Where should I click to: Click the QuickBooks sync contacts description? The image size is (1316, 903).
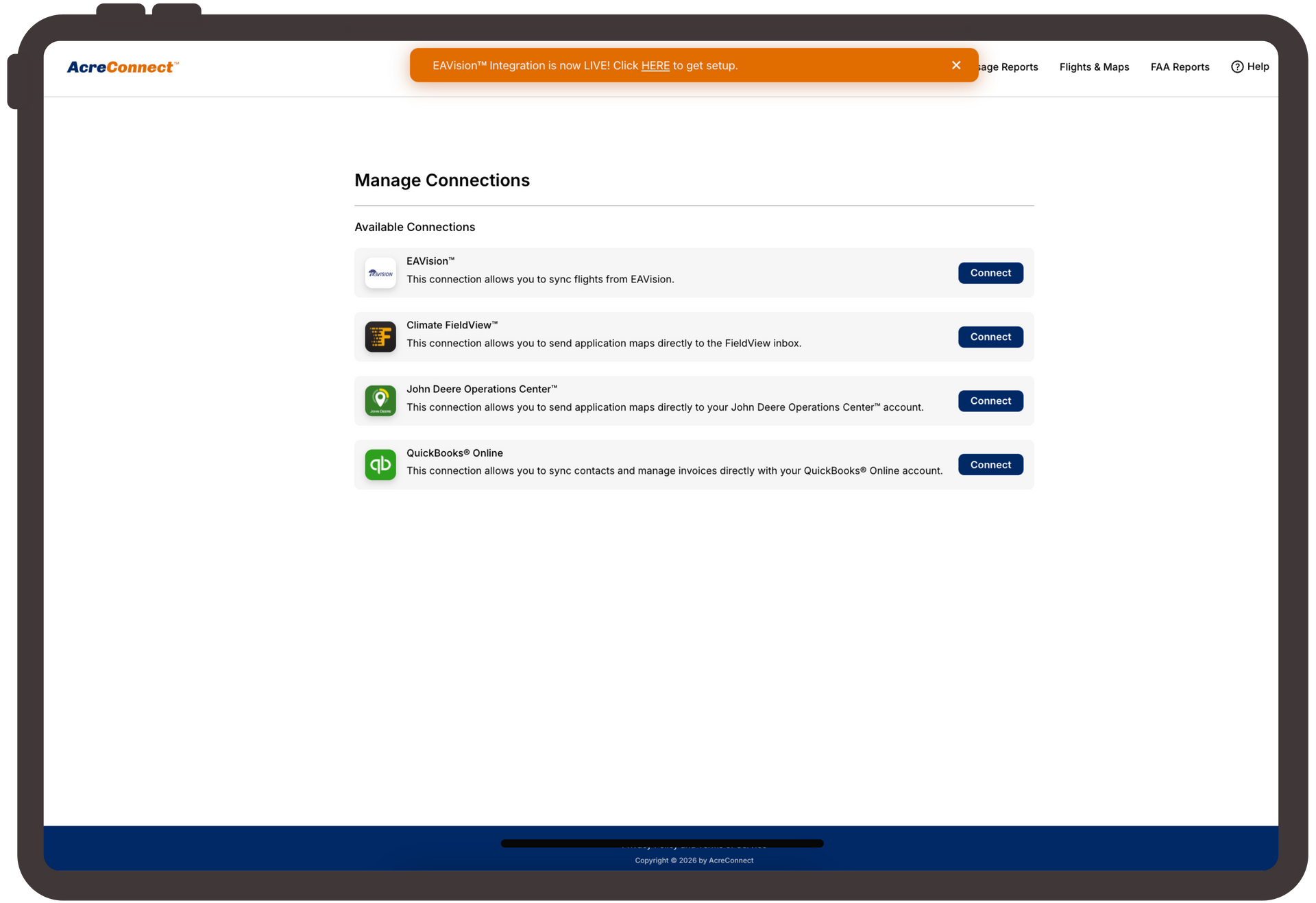tap(674, 470)
